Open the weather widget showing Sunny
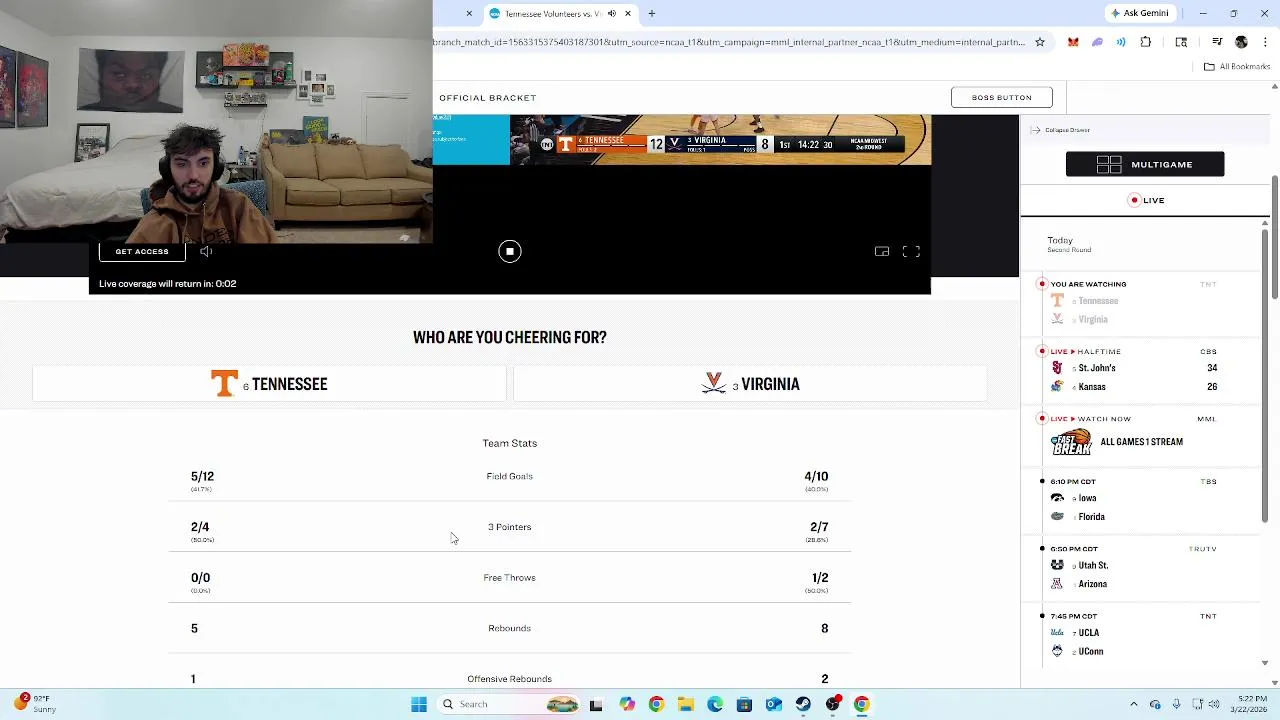This screenshot has width=1280, height=720. point(35,704)
